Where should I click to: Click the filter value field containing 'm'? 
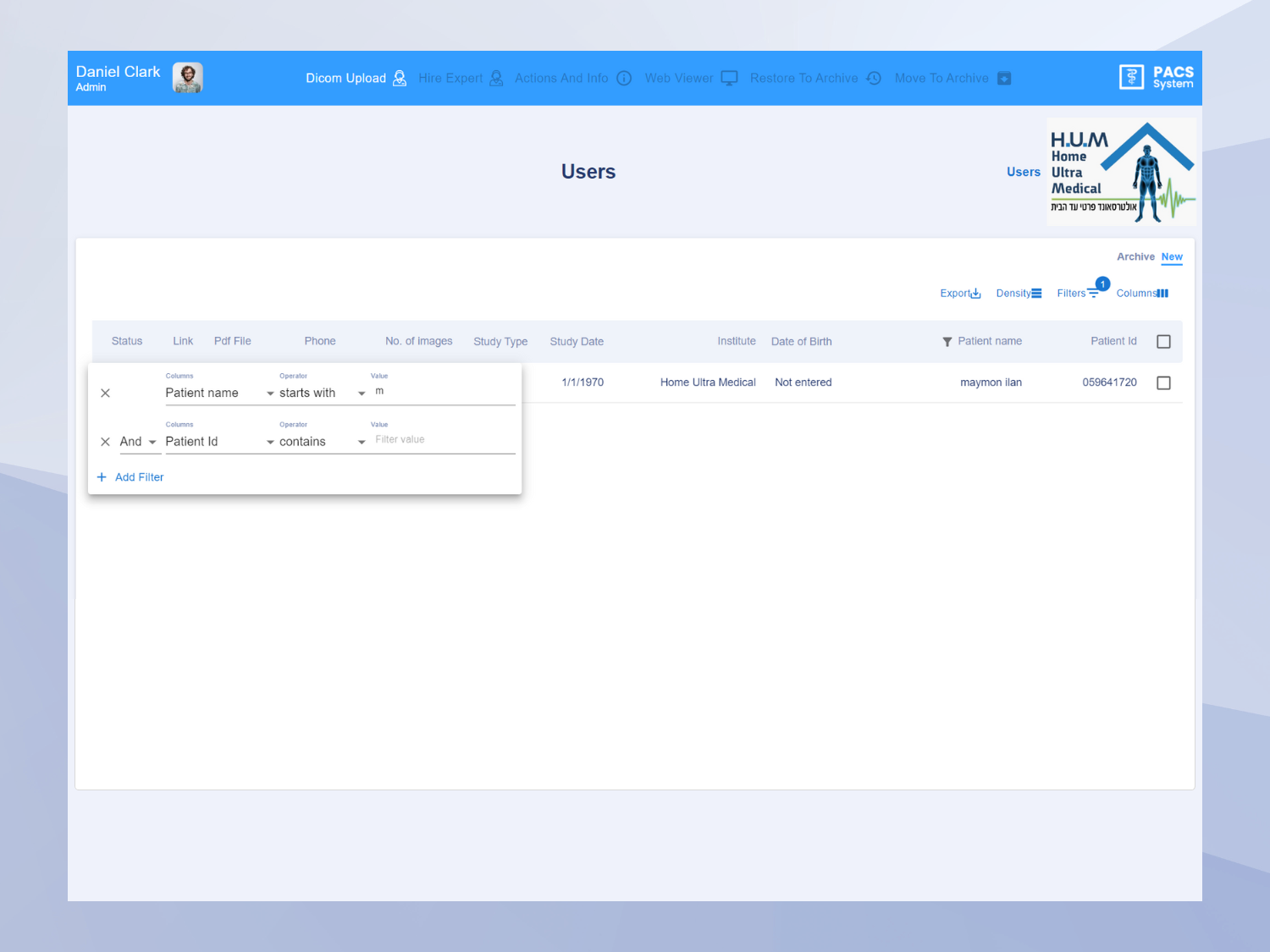click(x=444, y=392)
